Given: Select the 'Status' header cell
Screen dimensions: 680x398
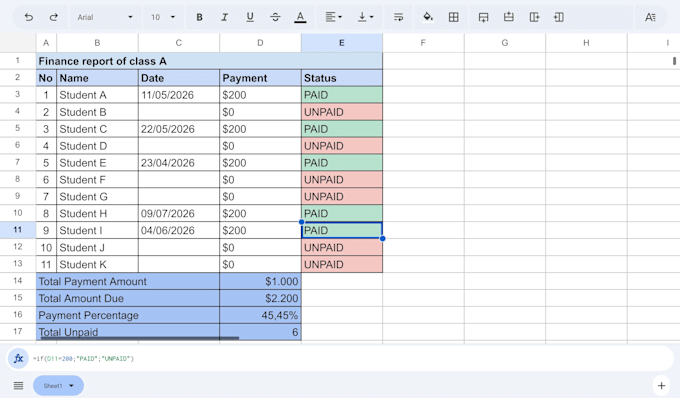Looking at the screenshot, I should click(x=342, y=78).
